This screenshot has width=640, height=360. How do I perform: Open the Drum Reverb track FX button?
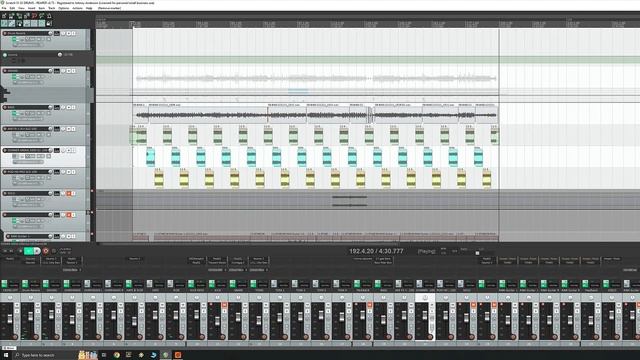tap(14, 39)
